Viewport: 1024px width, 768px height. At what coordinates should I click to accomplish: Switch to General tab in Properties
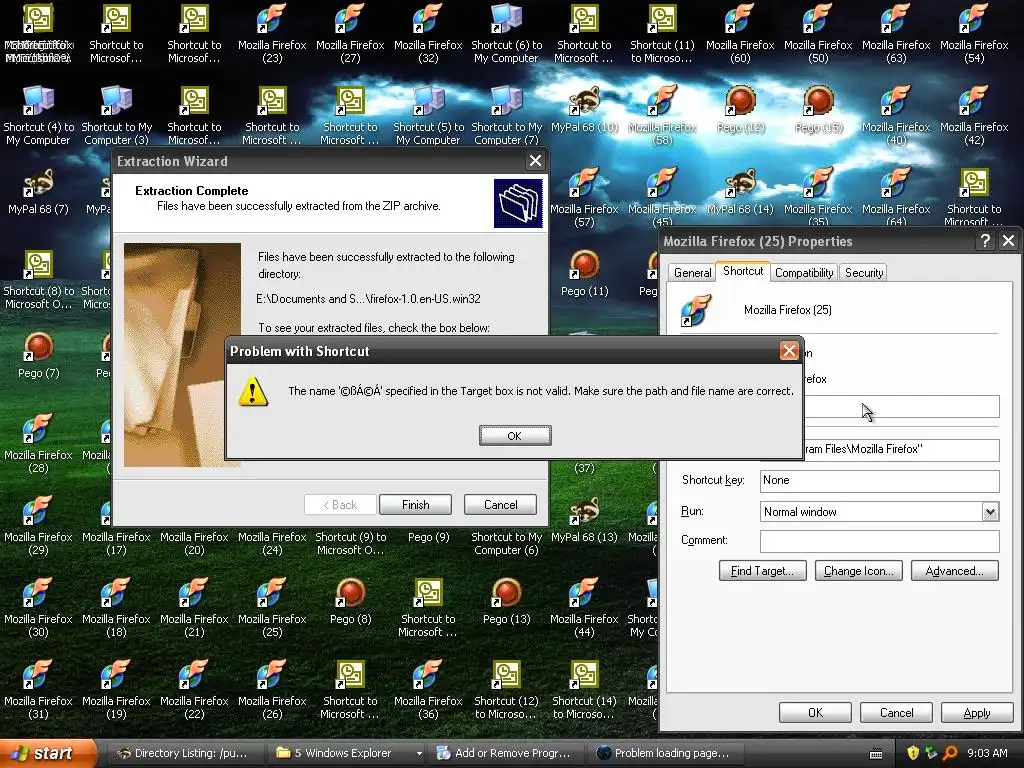coord(692,272)
